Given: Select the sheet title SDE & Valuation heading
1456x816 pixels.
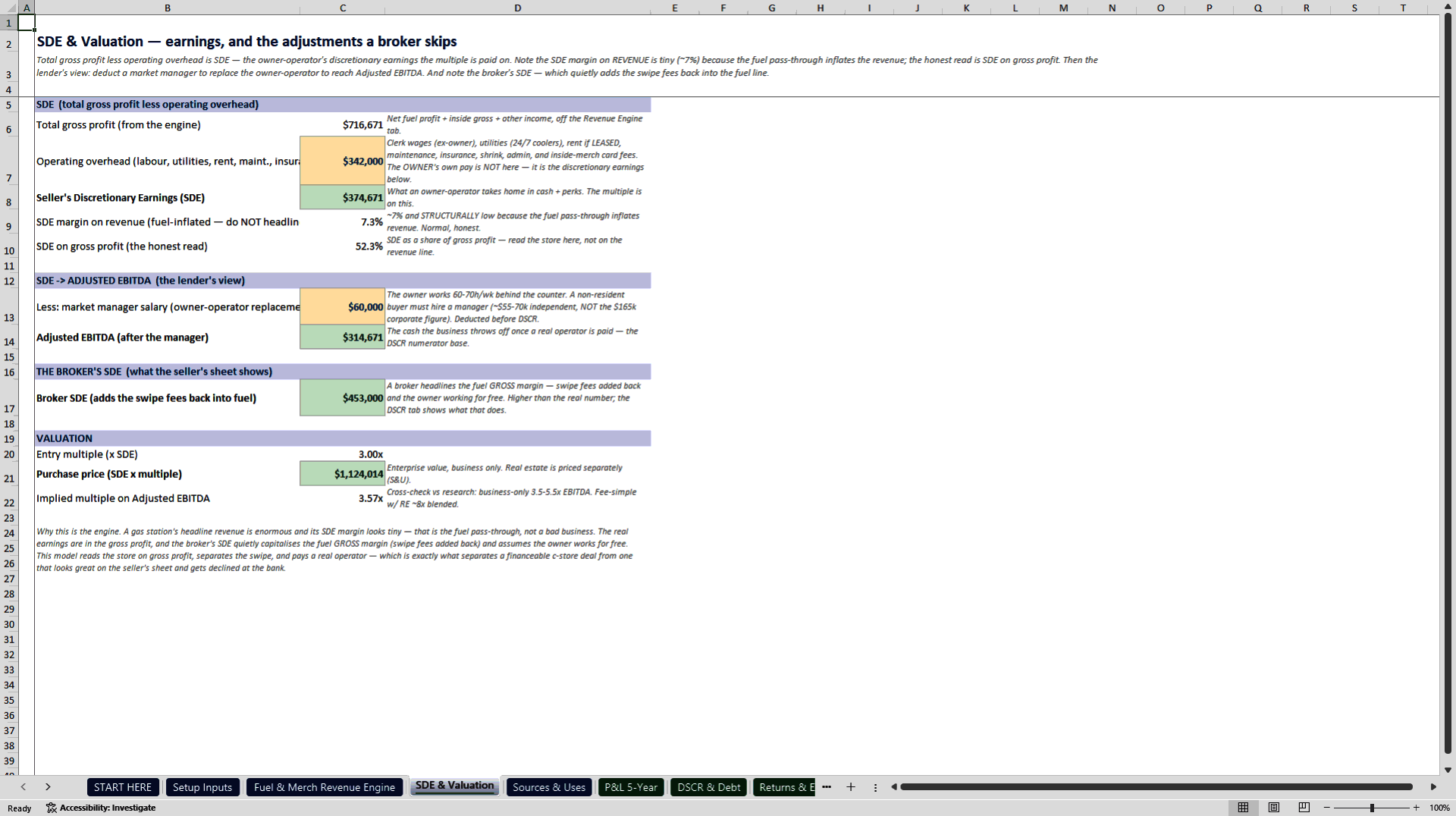Looking at the screenshot, I should pyautogui.click(x=247, y=42).
